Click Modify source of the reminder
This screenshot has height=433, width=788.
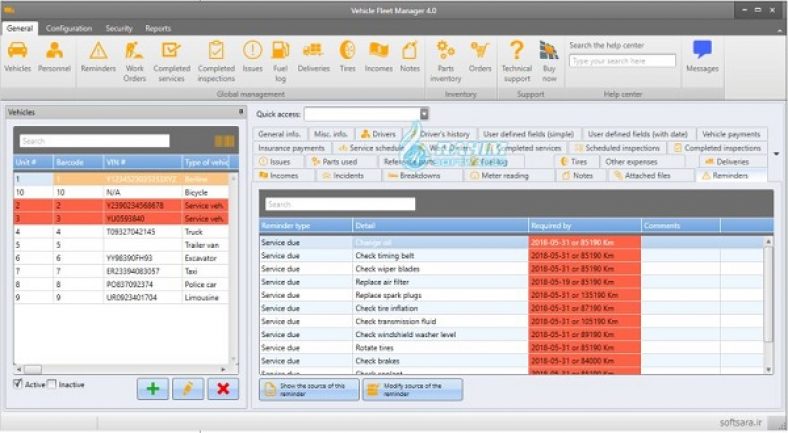[413, 390]
